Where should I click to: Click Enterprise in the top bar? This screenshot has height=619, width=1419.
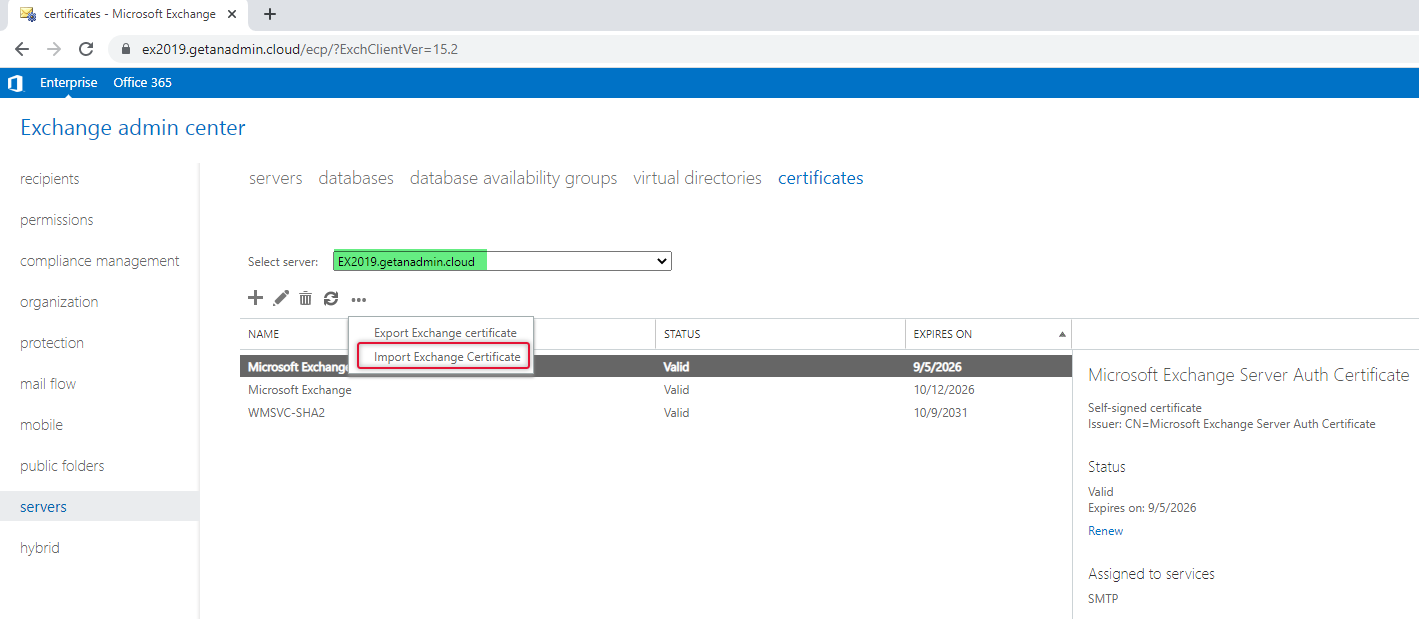(69, 83)
